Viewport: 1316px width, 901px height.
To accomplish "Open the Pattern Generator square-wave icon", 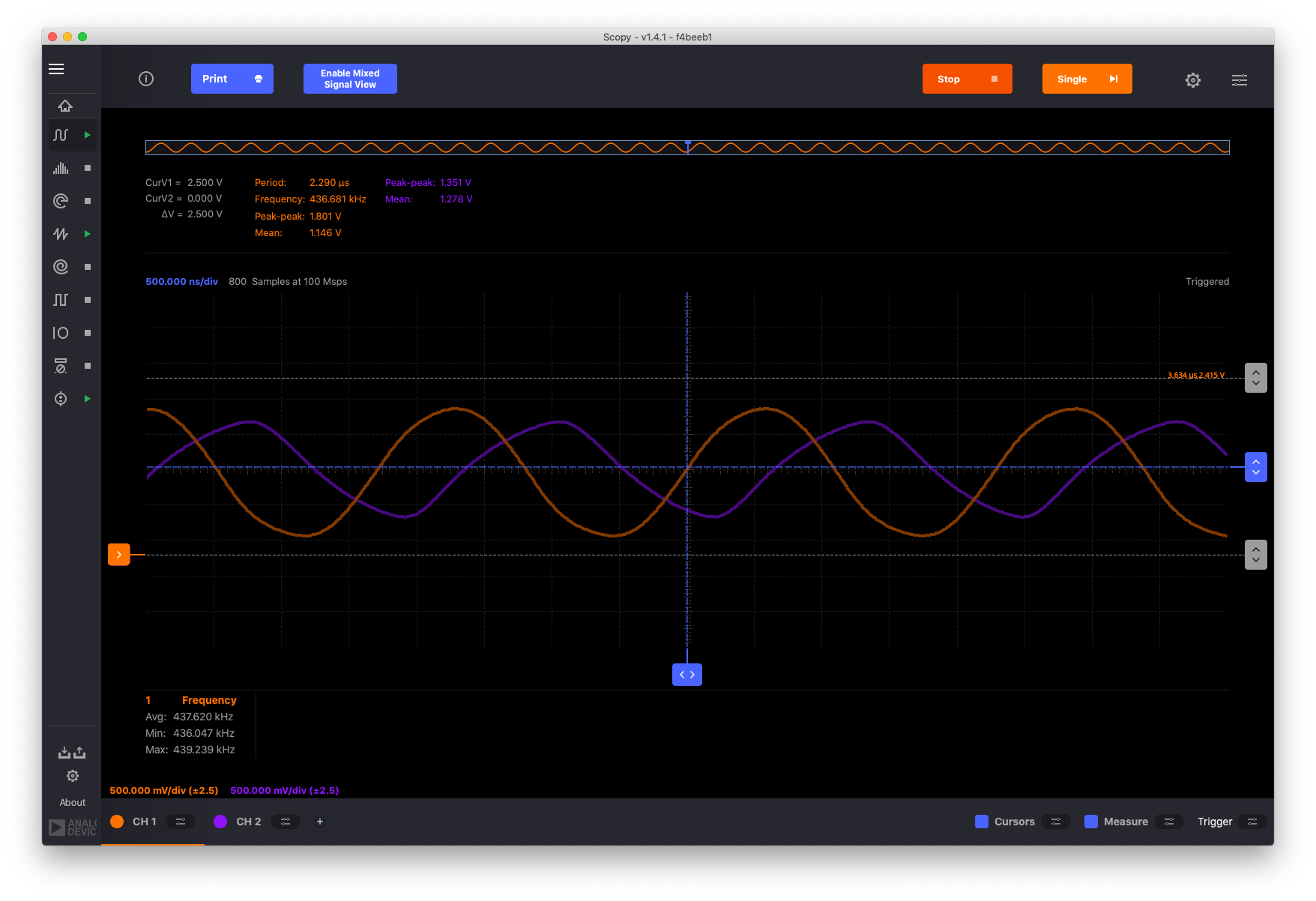I will pos(61,300).
